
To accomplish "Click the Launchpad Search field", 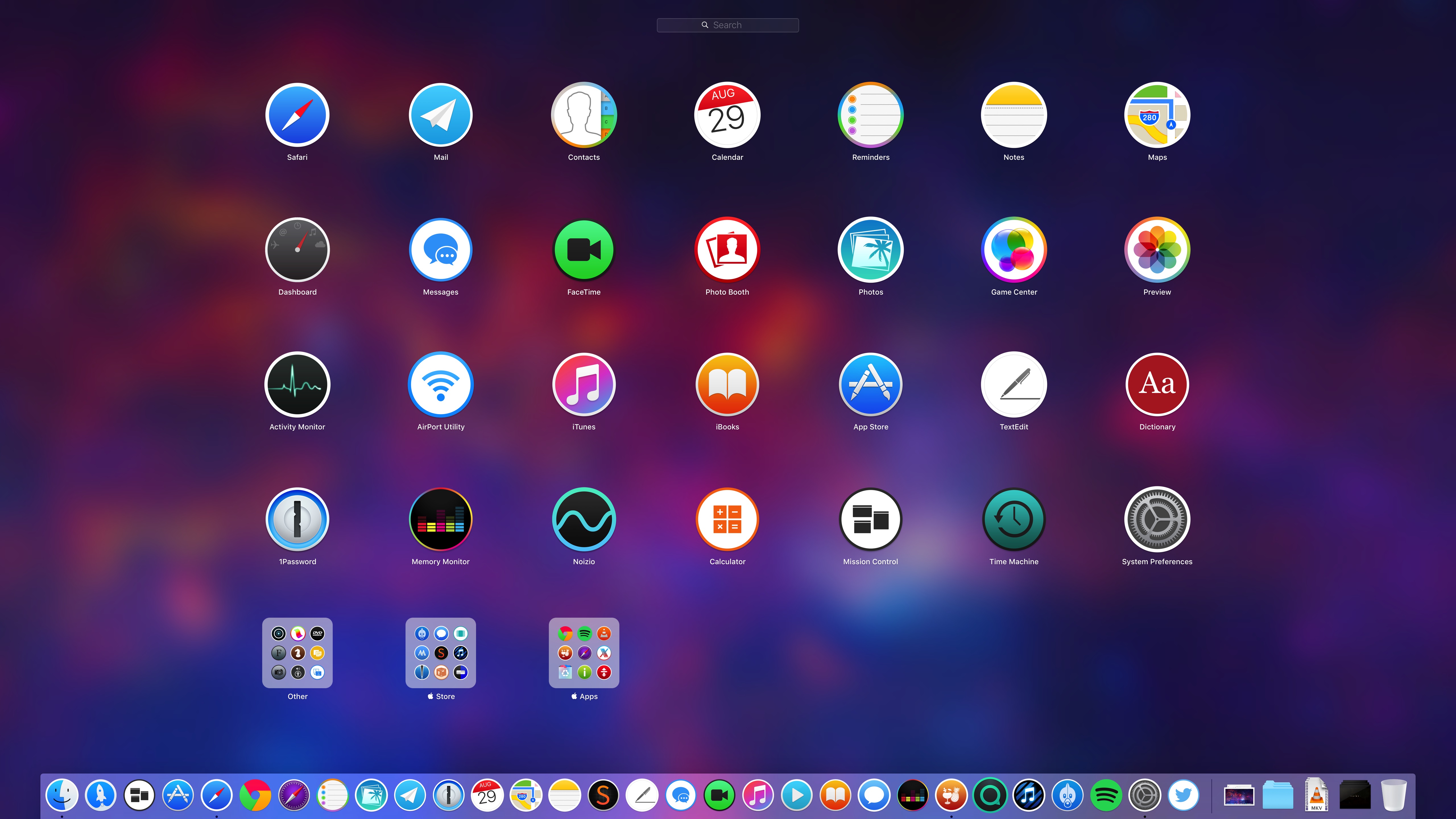I will (727, 25).
